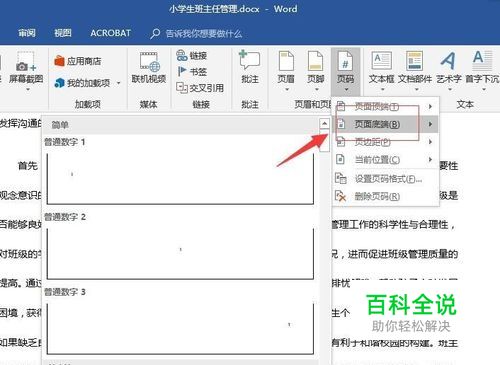This screenshot has height=365, width=500.
Task: Choose 设置页码格式(F)... option
Action: point(385,179)
